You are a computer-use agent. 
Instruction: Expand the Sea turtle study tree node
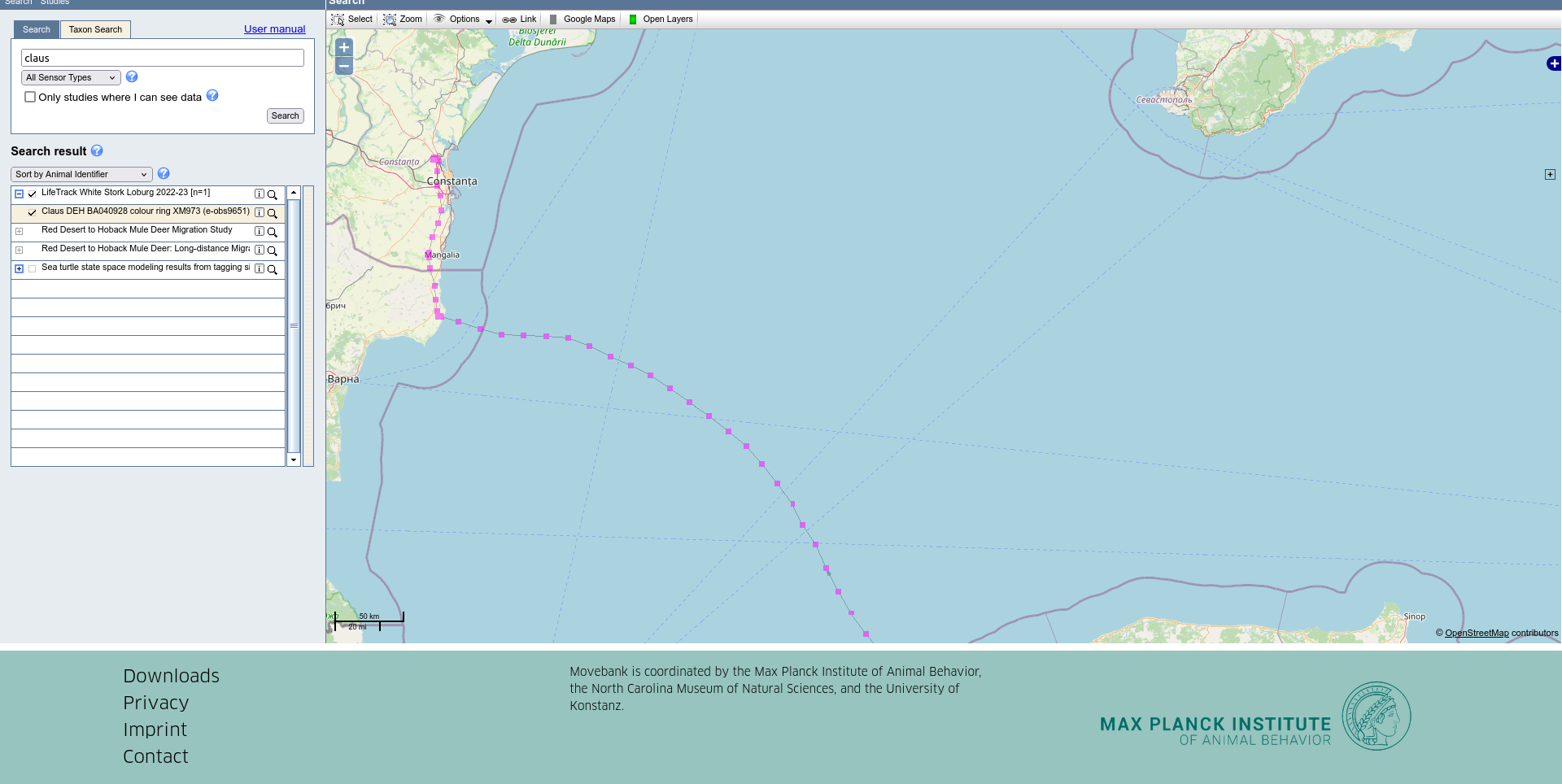click(20, 269)
